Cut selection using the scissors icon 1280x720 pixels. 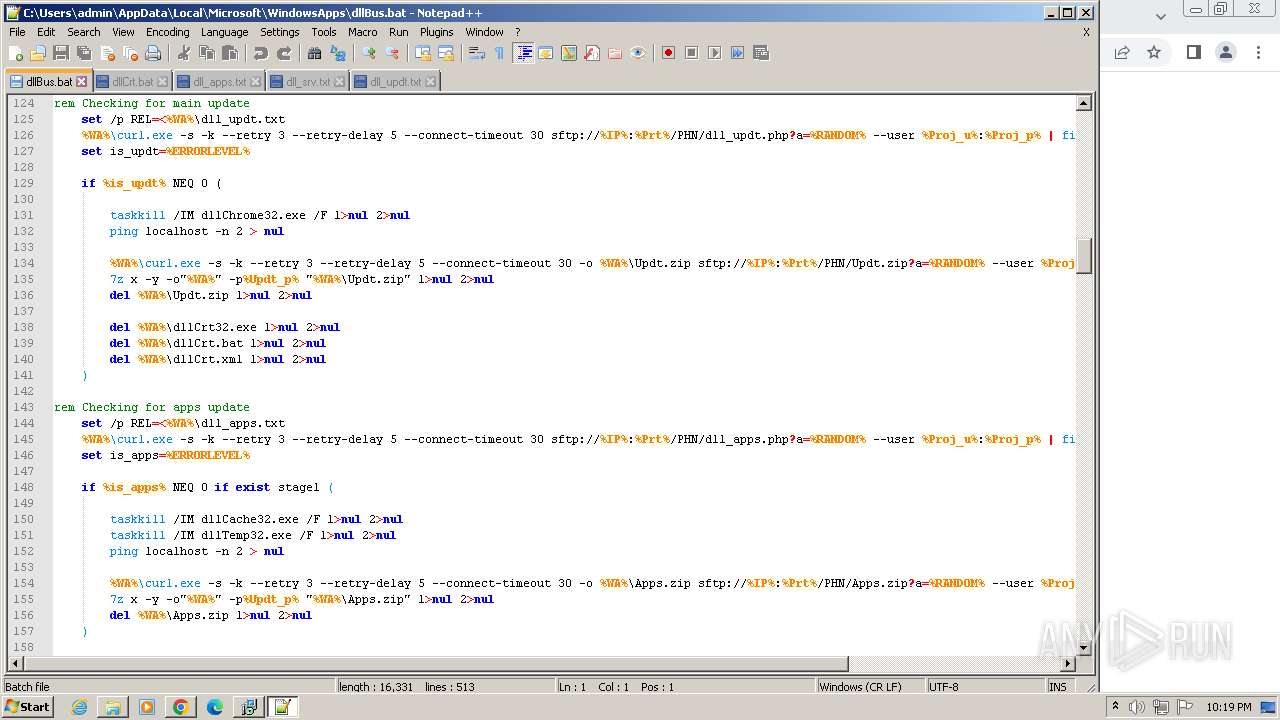[x=184, y=53]
